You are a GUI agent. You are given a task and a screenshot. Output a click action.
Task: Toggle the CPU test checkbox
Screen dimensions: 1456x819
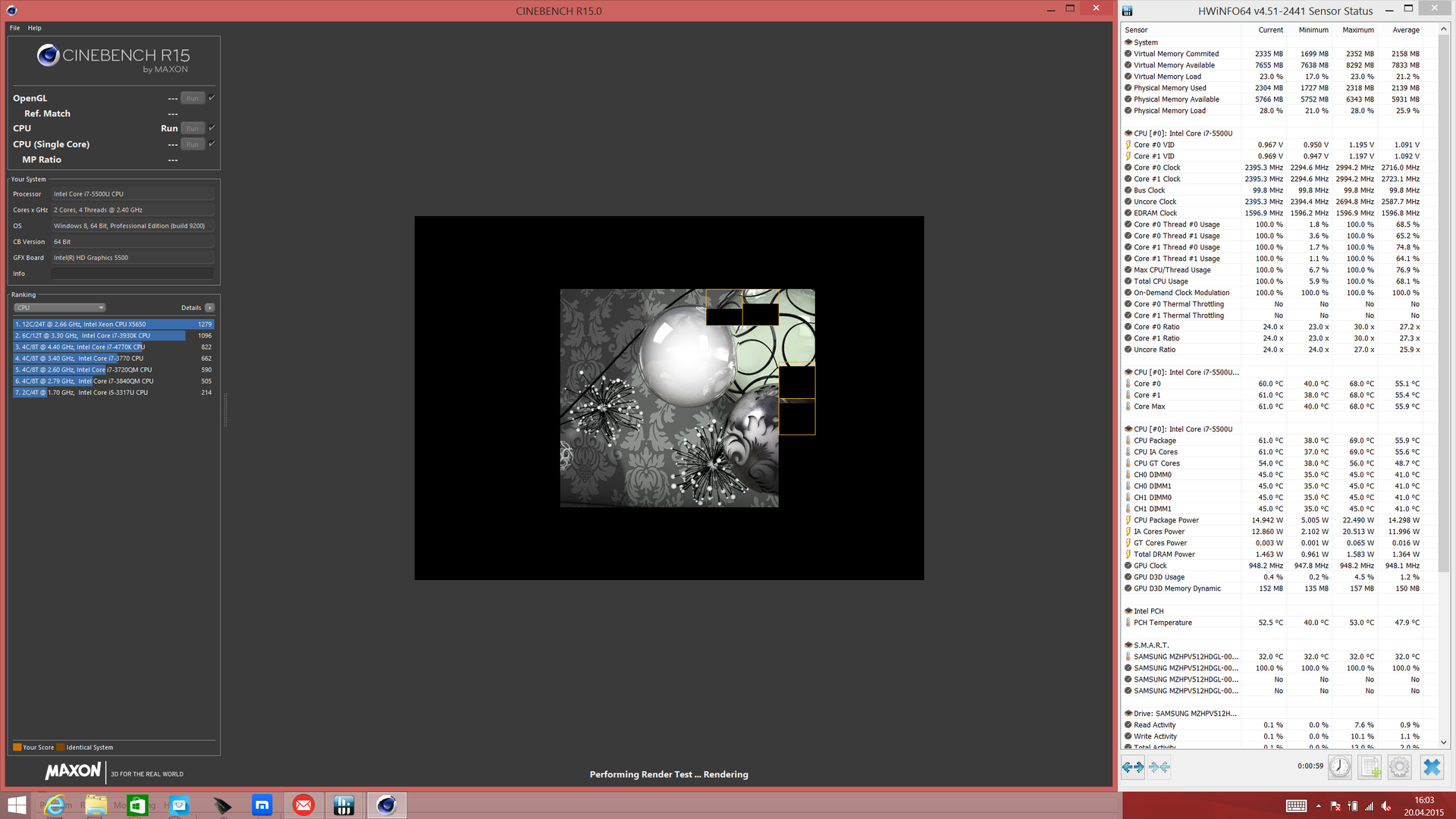pos(212,128)
